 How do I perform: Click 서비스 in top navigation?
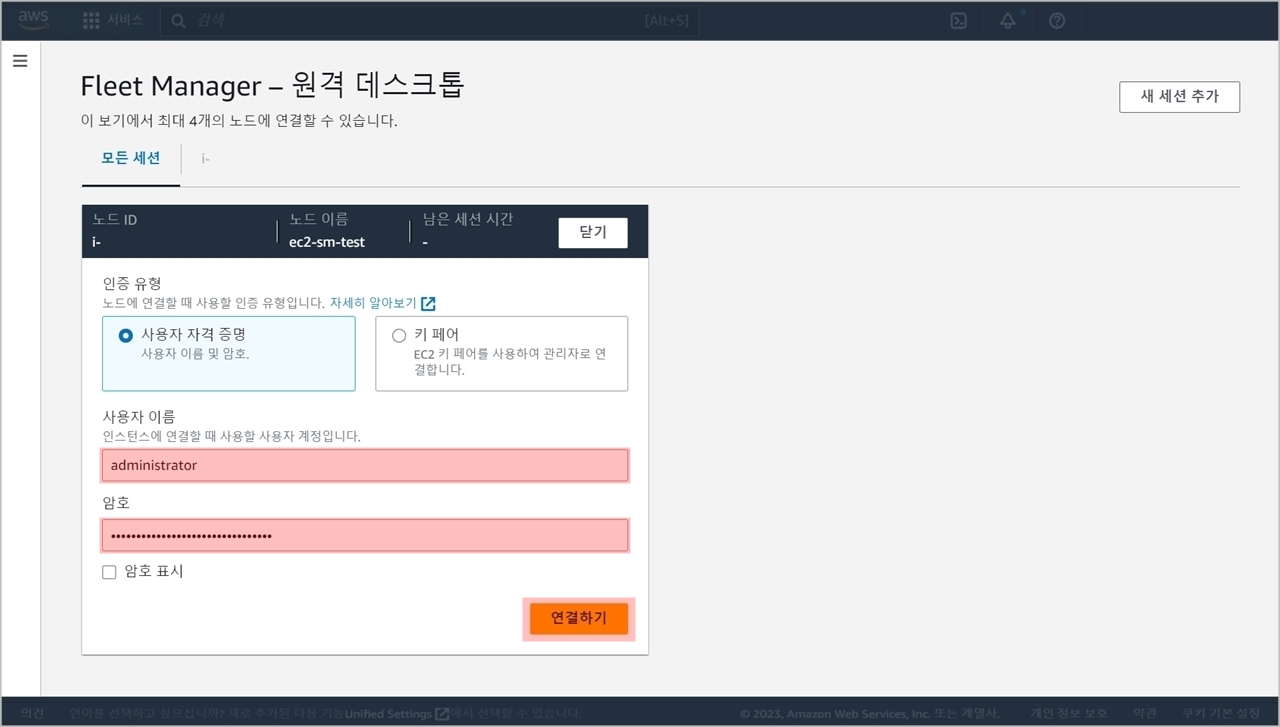pos(126,20)
